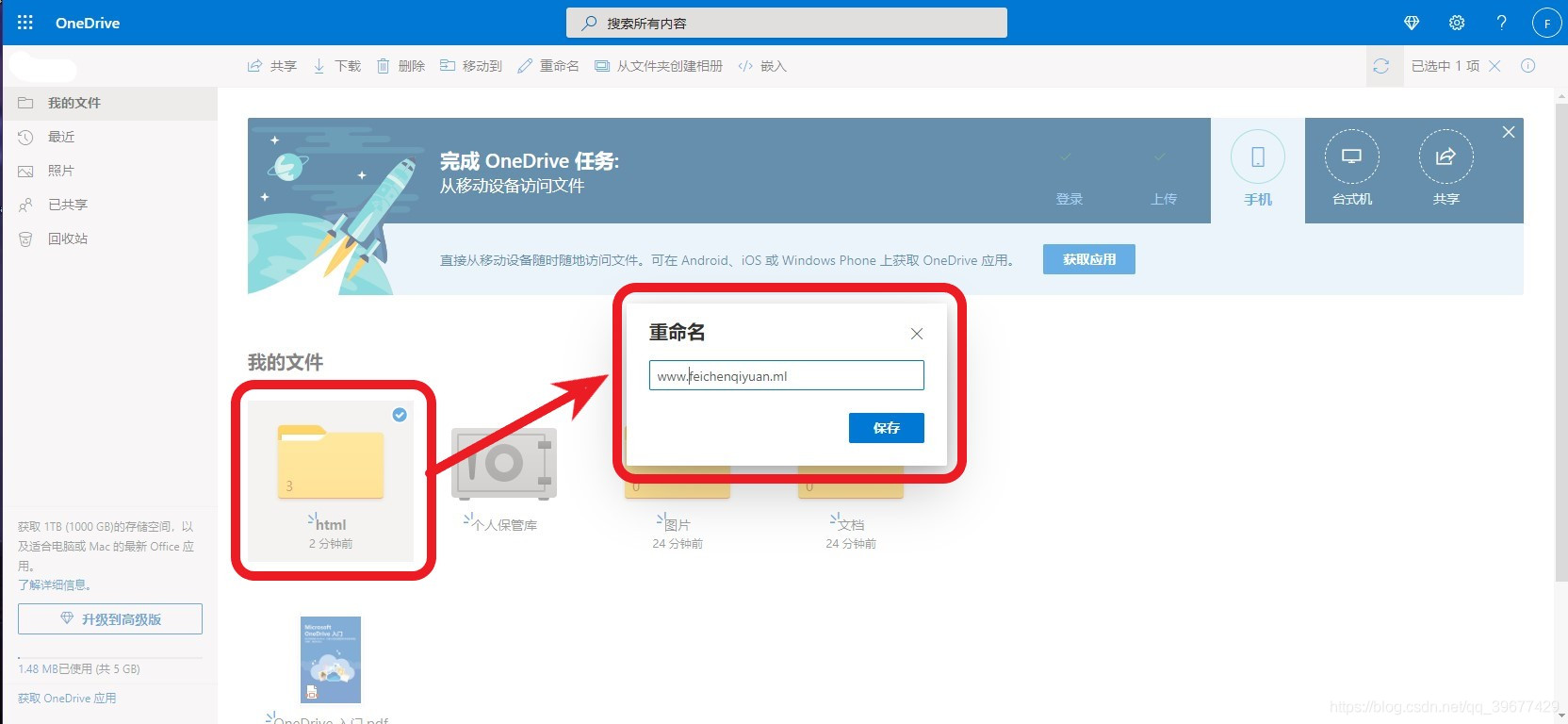
Task: Click the 保存 button in rename dialog
Action: click(x=887, y=428)
